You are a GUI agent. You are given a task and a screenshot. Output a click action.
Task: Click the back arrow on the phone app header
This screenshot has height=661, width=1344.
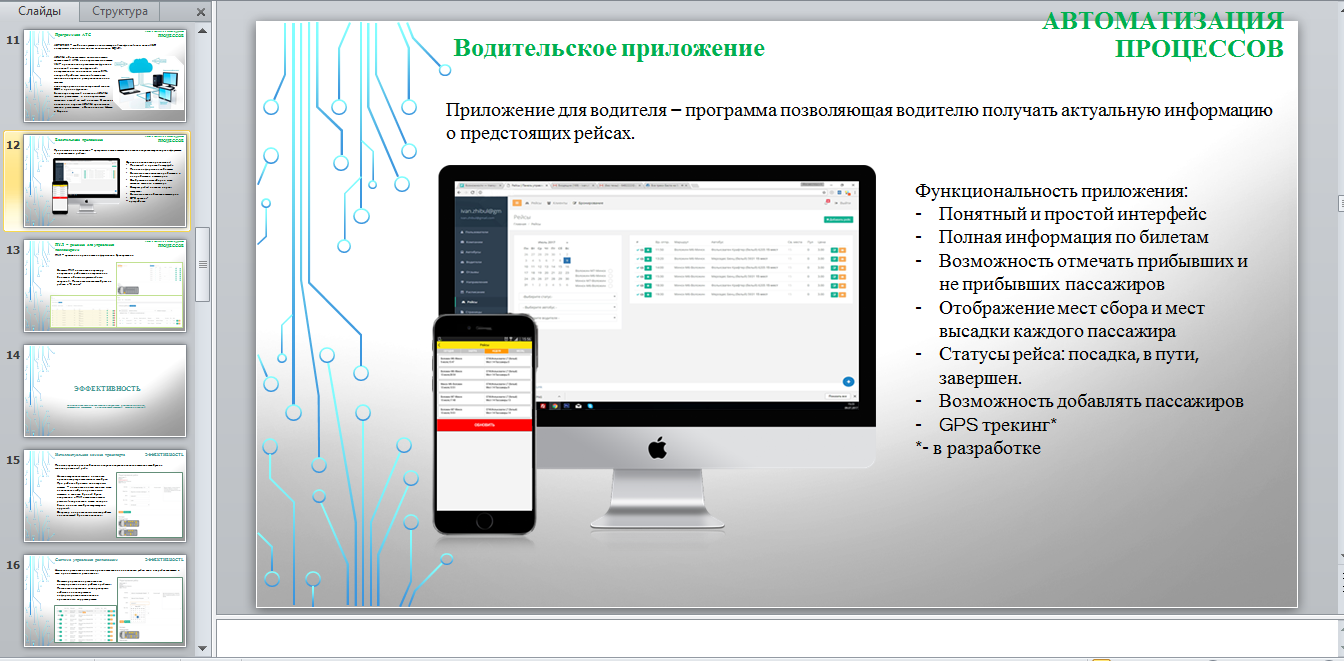point(438,345)
